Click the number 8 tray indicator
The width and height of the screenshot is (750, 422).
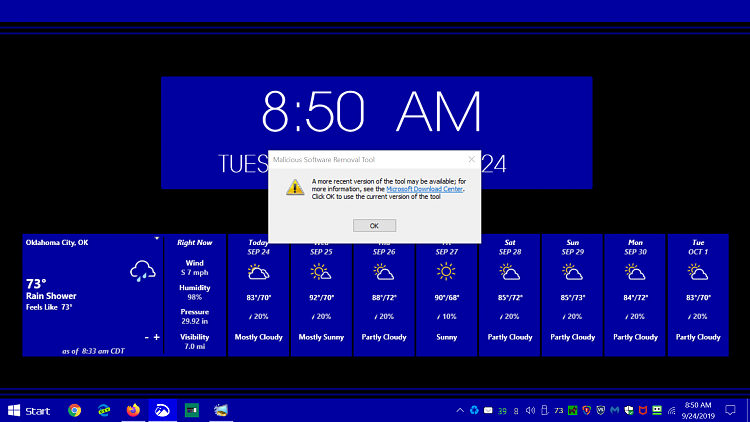(x=516, y=411)
